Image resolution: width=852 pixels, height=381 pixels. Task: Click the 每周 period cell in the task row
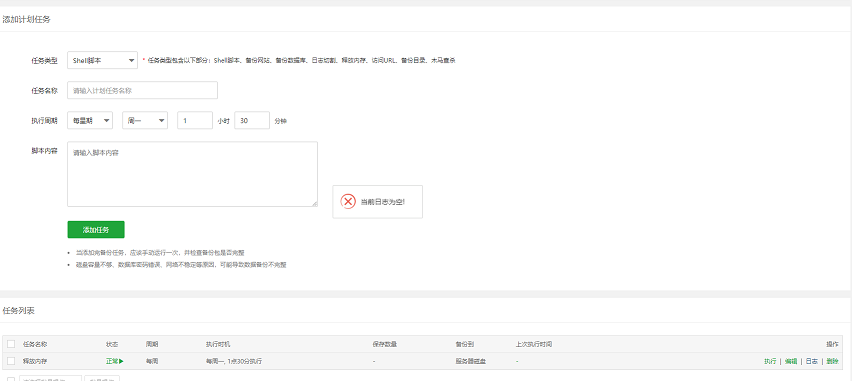[152, 361]
